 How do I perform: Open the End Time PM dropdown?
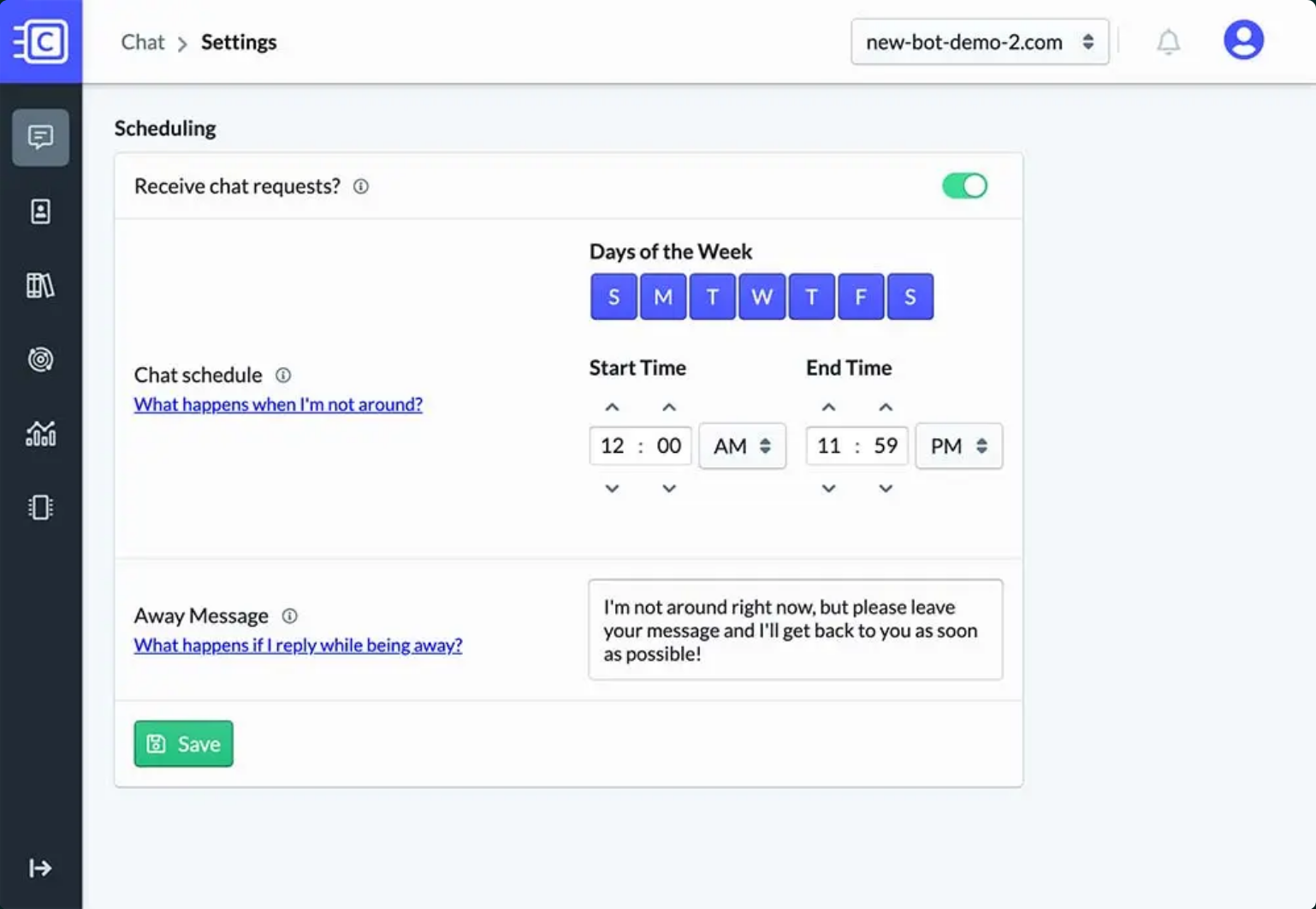pos(958,446)
